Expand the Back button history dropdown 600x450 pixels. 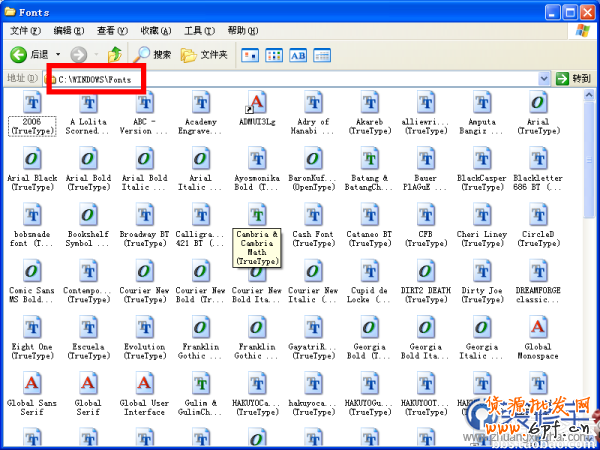[58, 54]
